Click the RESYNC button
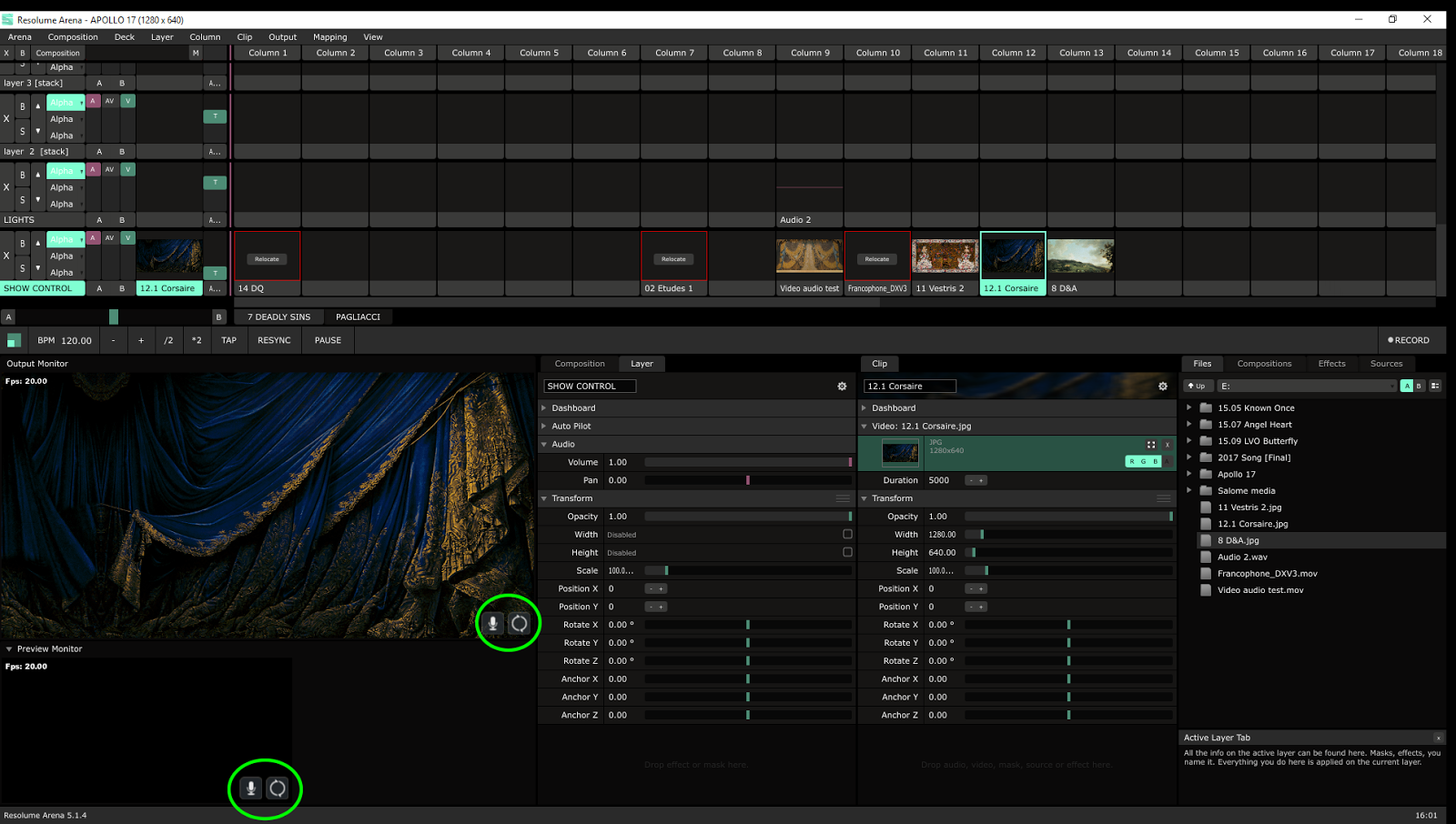1456x824 pixels. [x=274, y=340]
